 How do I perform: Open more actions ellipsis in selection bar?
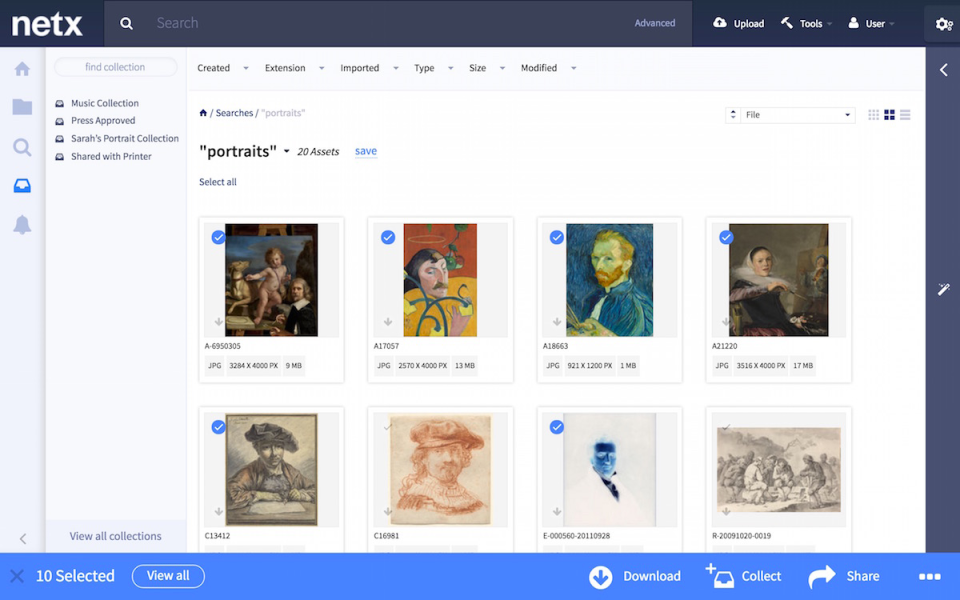(929, 576)
